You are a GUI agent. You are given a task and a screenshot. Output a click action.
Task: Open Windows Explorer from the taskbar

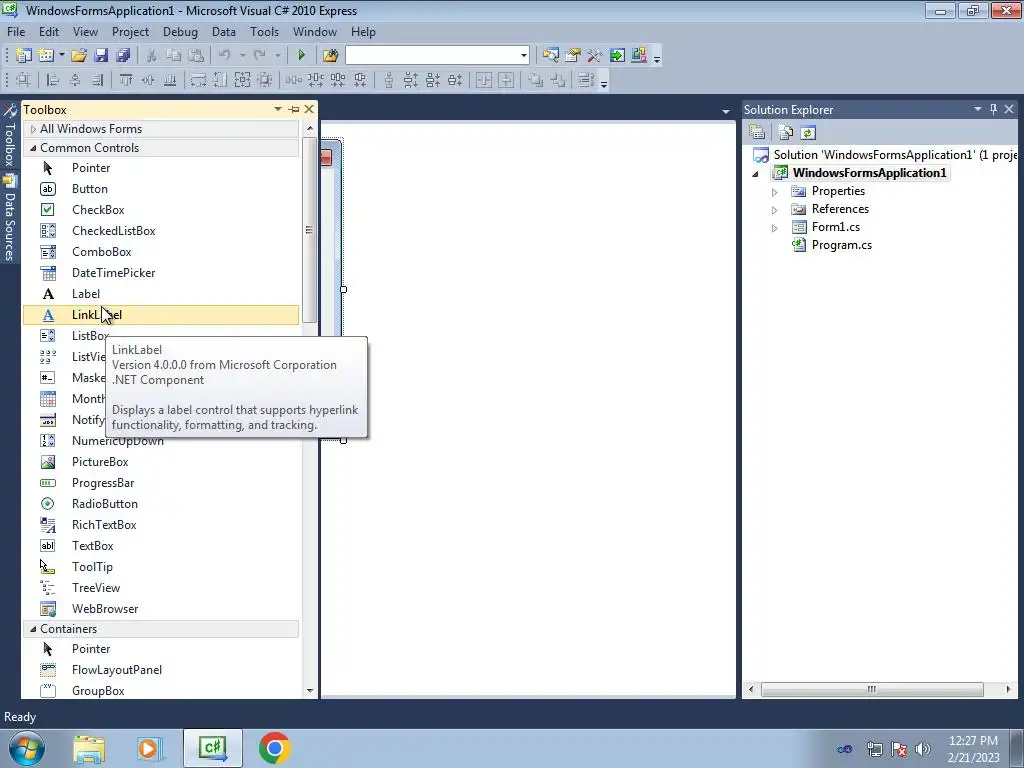pos(89,748)
